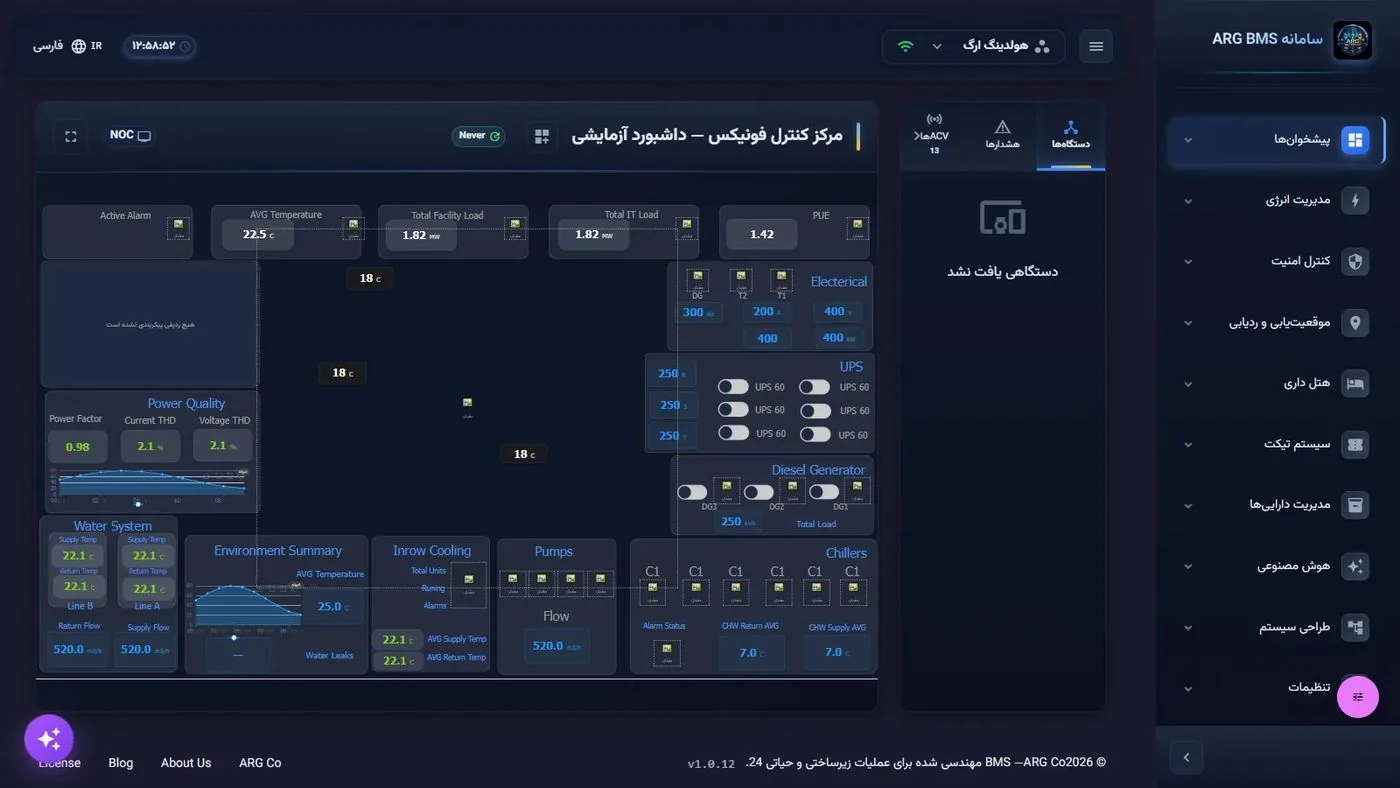Switch to the هشدارها tab
The height and width of the screenshot is (788, 1400).
pyautogui.click(x=1002, y=136)
